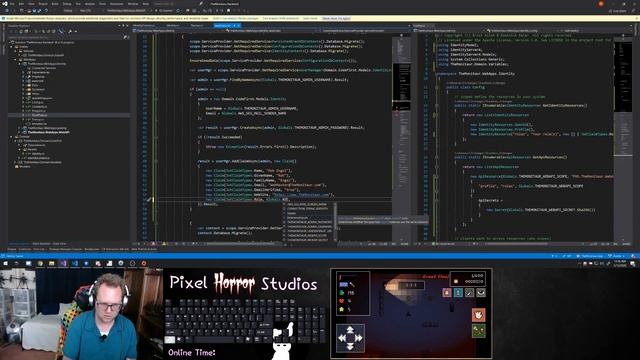The image size is (640, 360).
Task: Open the startup project dropdown in toolbar
Action: point(127,11)
